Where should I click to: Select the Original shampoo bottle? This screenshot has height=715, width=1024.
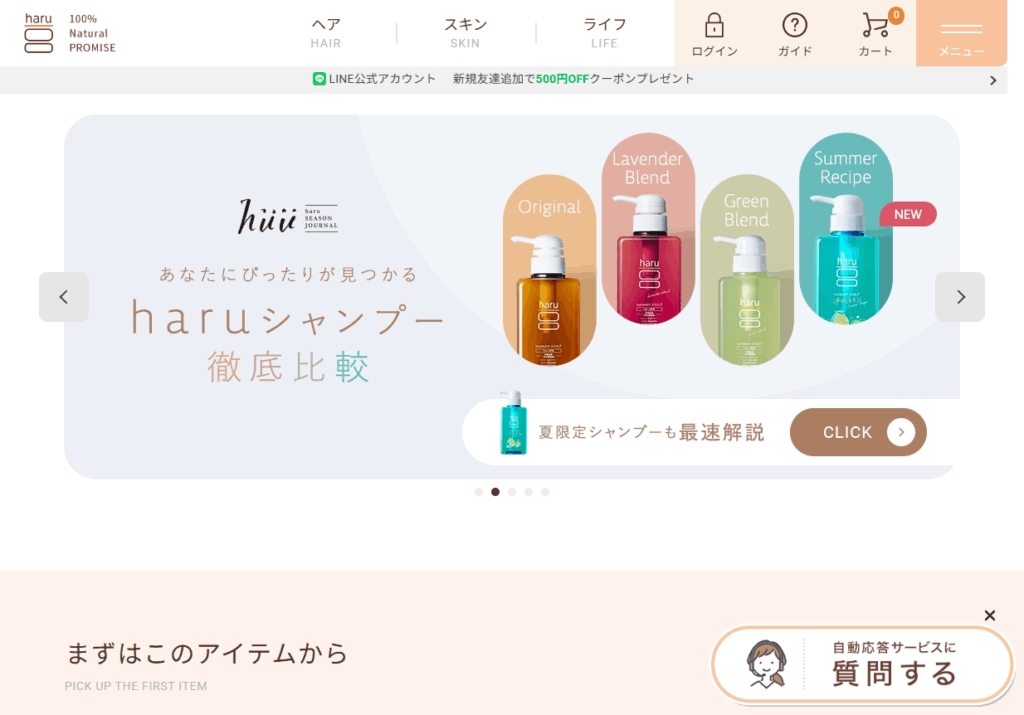click(549, 270)
